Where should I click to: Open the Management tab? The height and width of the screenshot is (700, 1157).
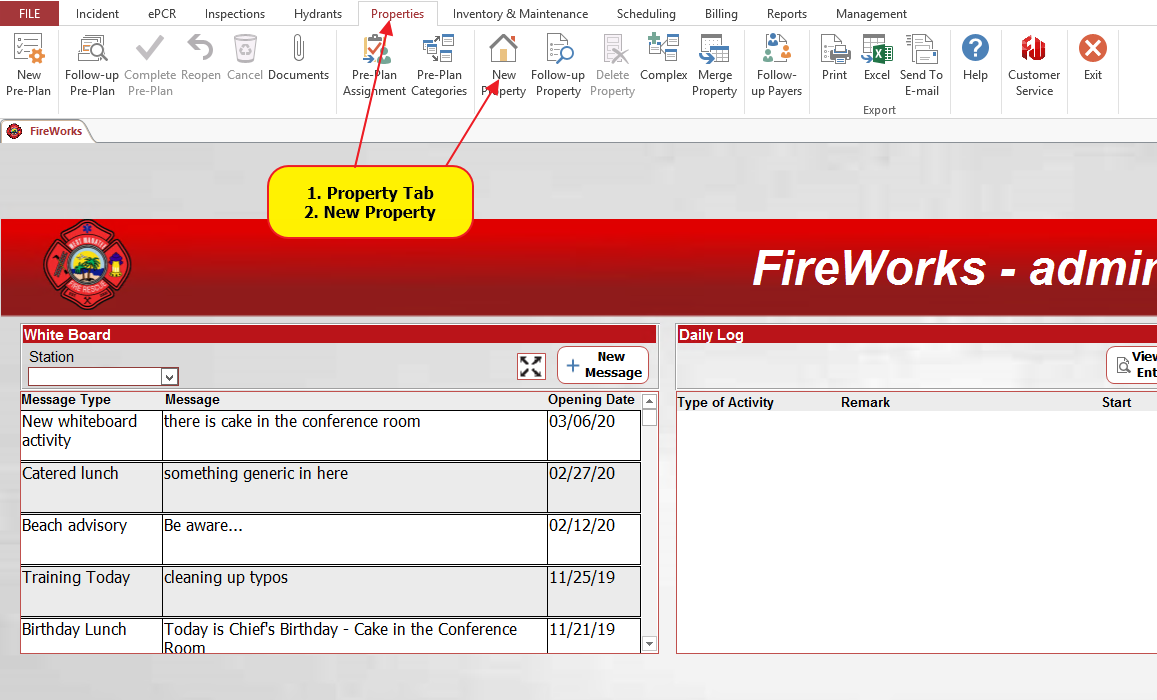click(x=871, y=13)
